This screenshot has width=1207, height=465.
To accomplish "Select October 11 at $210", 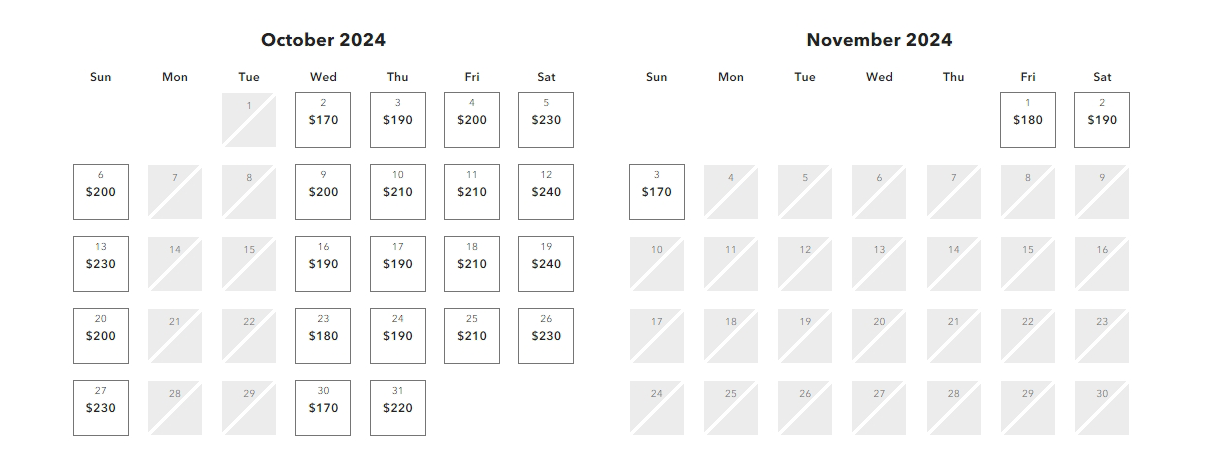I will point(472,192).
